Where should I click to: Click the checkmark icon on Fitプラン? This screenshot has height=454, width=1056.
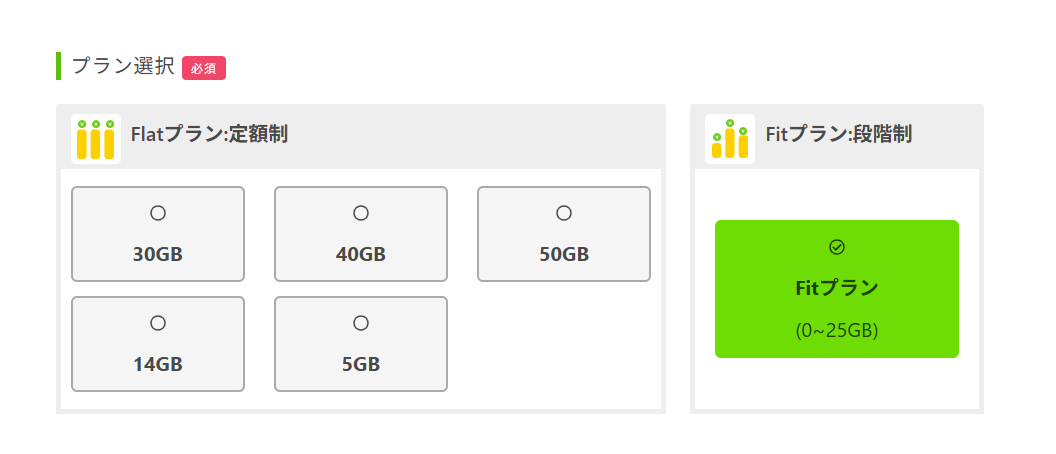[837, 247]
